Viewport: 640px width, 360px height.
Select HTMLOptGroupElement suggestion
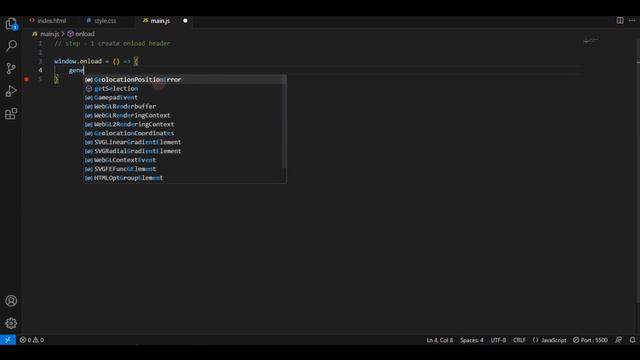pyautogui.click(x=185, y=178)
